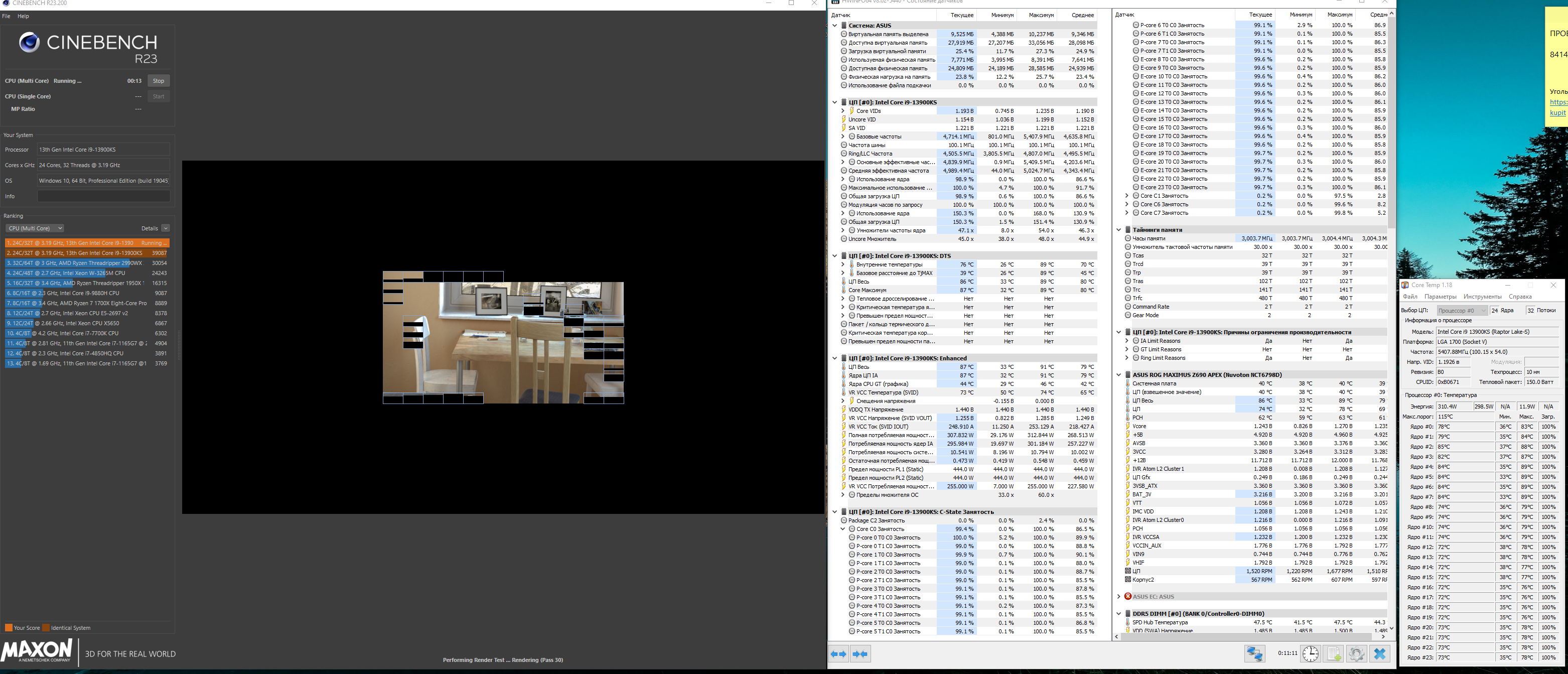Click HWiNFO collapse columns arrows icon
1568x674 pixels.
(860, 654)
